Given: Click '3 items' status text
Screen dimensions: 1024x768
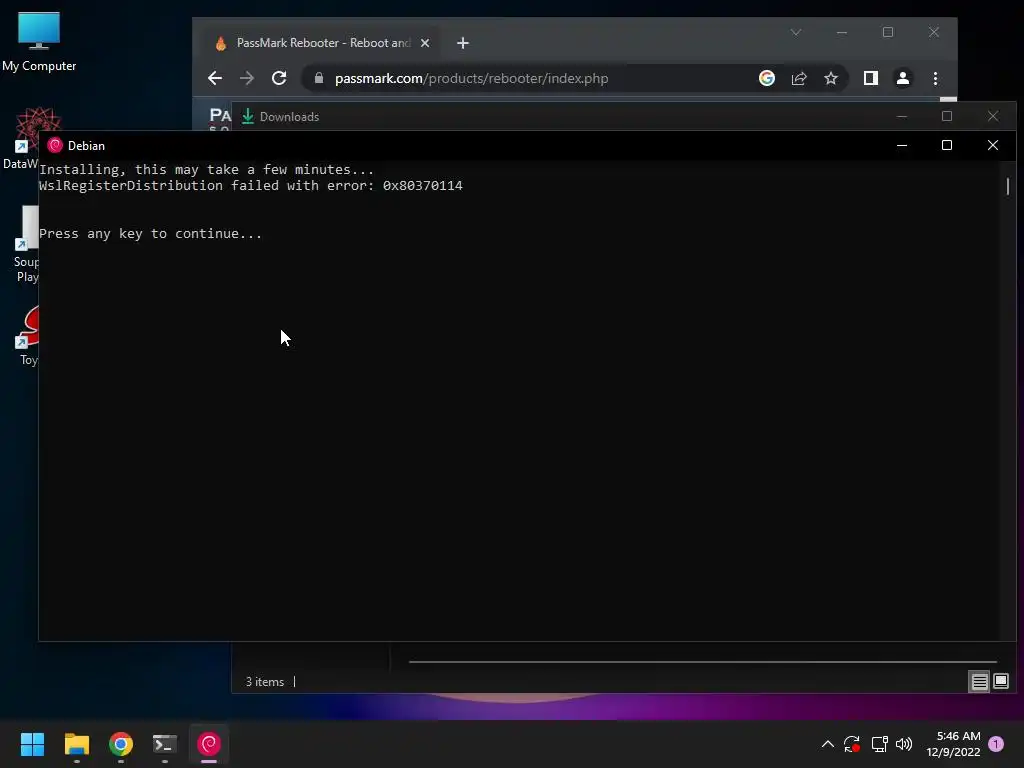Looking at the screenshot, I should 264,682.
